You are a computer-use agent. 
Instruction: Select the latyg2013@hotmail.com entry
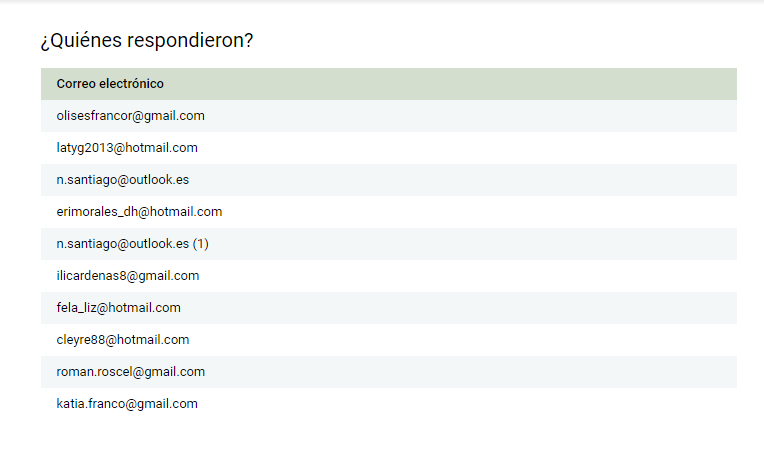point(127,148)
